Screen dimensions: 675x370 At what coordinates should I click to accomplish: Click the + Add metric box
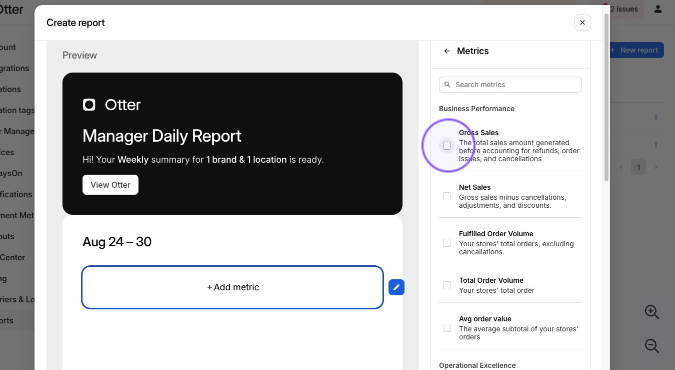[x=232, y=287]
